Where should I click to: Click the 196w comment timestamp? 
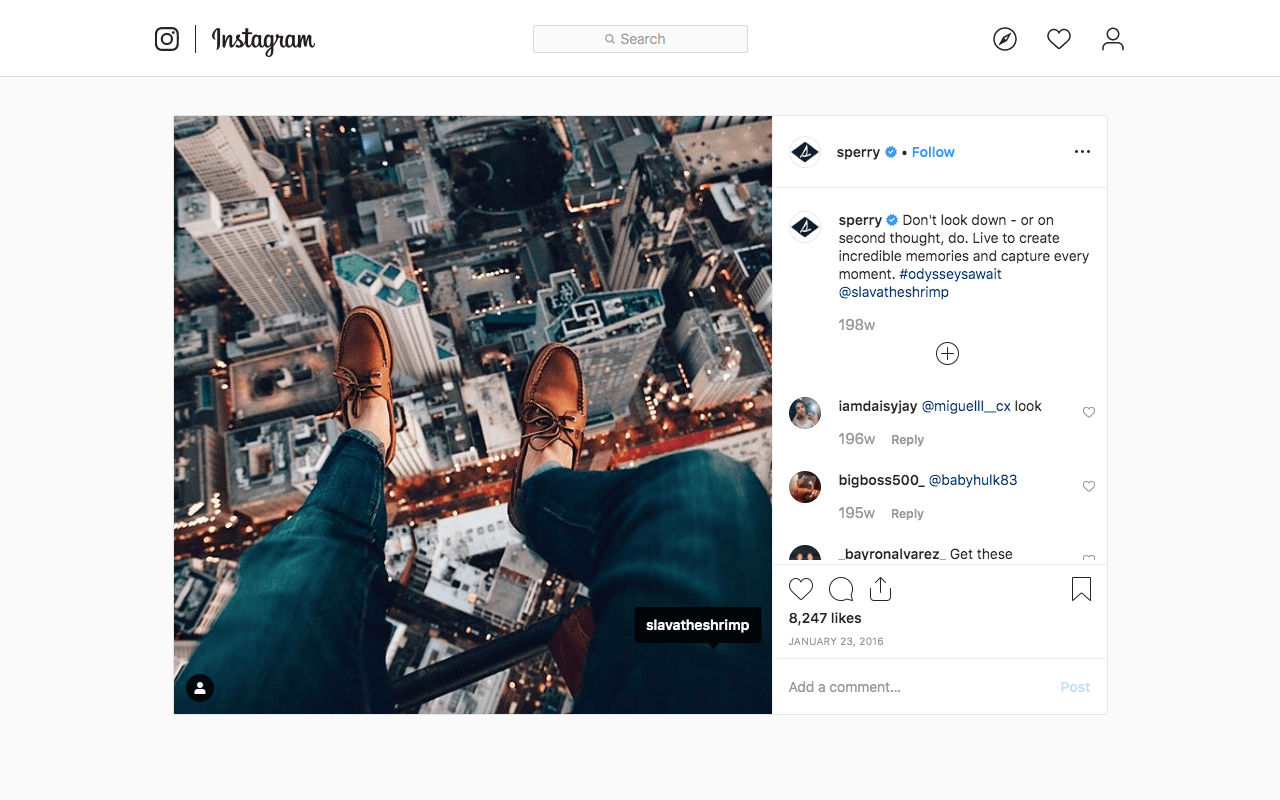pos(857,439)
